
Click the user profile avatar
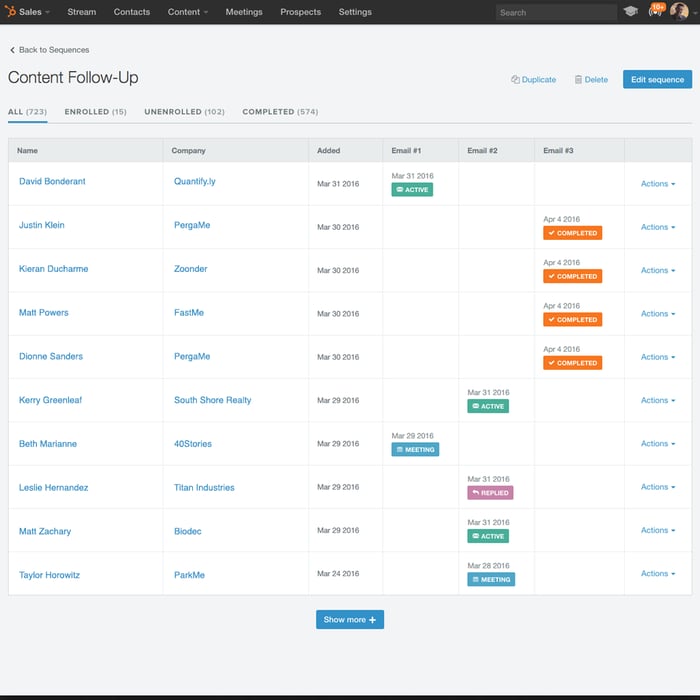(x=679, y=12)
